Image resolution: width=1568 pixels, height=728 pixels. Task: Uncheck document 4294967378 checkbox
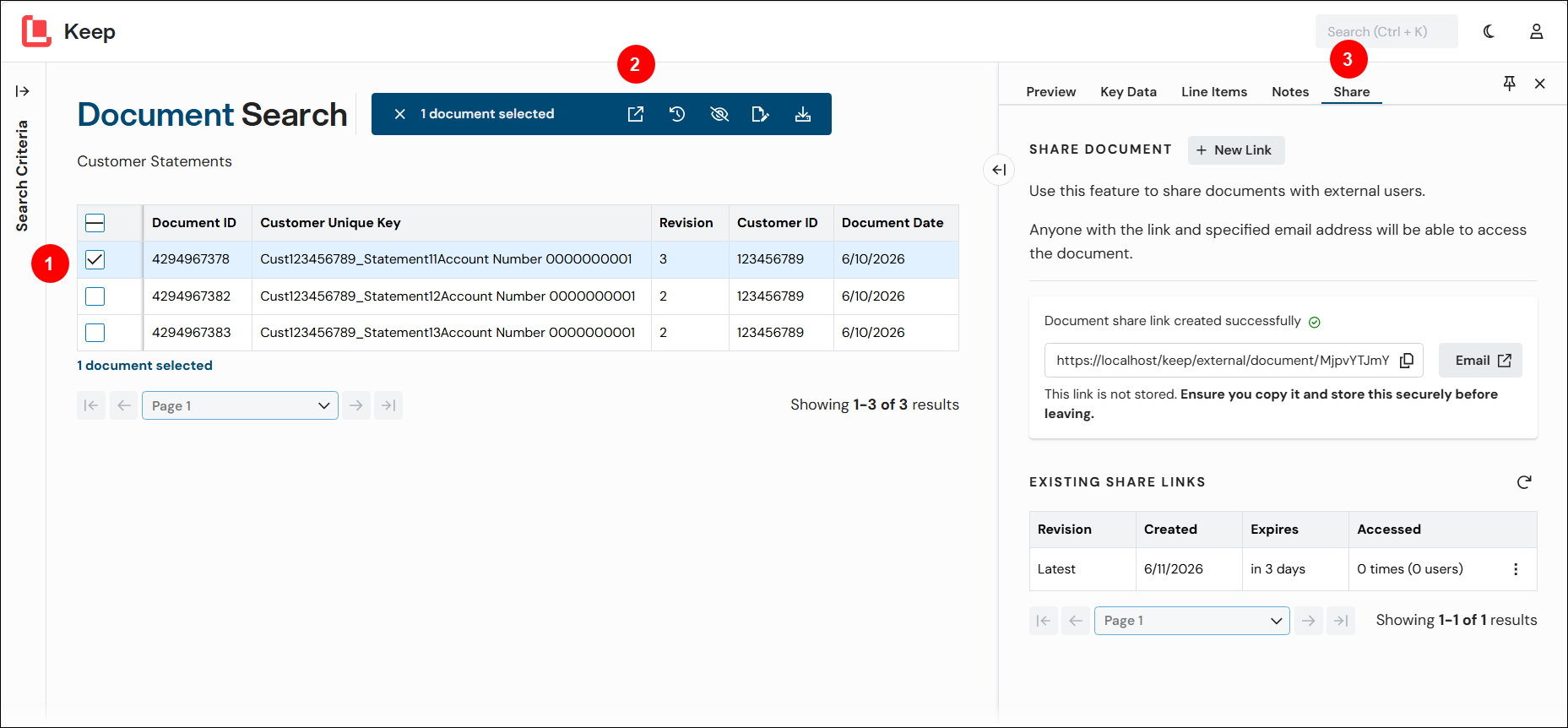pyautogui.click(x=95, y=259)
